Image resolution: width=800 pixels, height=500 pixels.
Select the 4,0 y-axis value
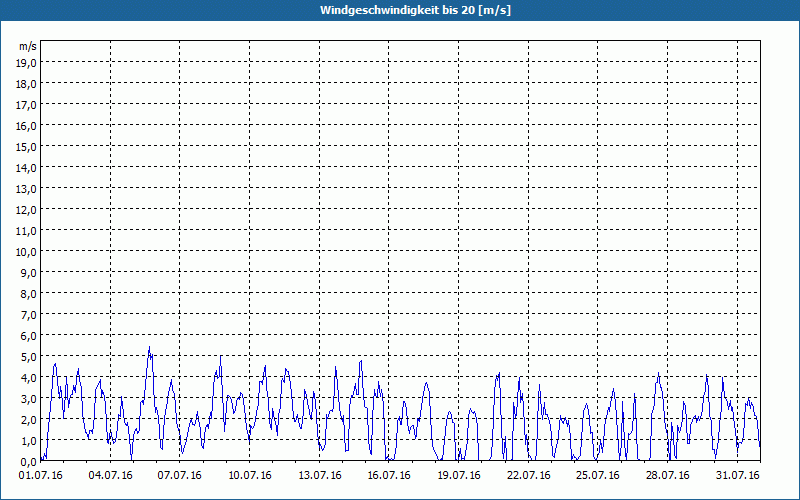(30, 378)
